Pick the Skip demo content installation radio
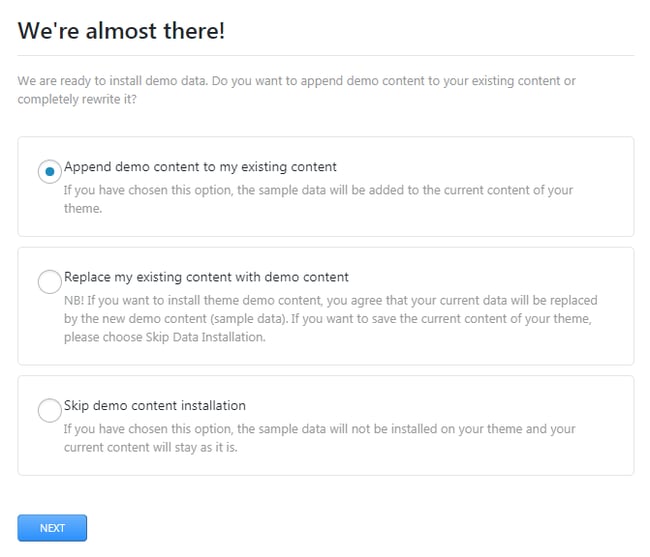 (49, 411)
